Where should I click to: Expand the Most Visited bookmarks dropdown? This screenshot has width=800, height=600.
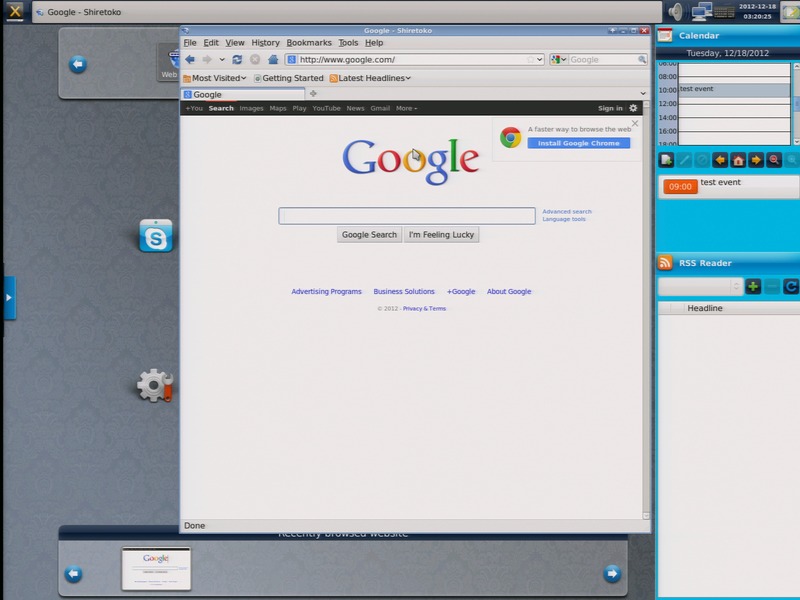[215, 78]
